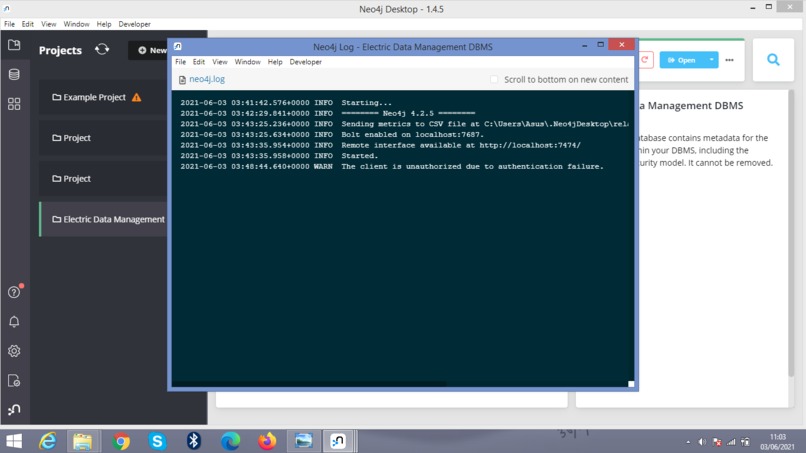Select Electric Data Management project
Screen dimensions: 806x453
103,219
